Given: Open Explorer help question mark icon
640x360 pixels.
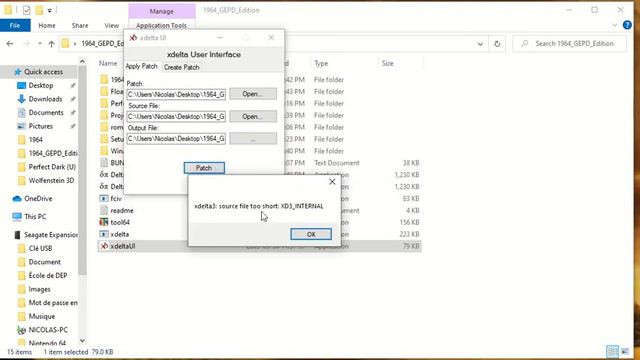Looking at the screenshot, I should 627,25.
